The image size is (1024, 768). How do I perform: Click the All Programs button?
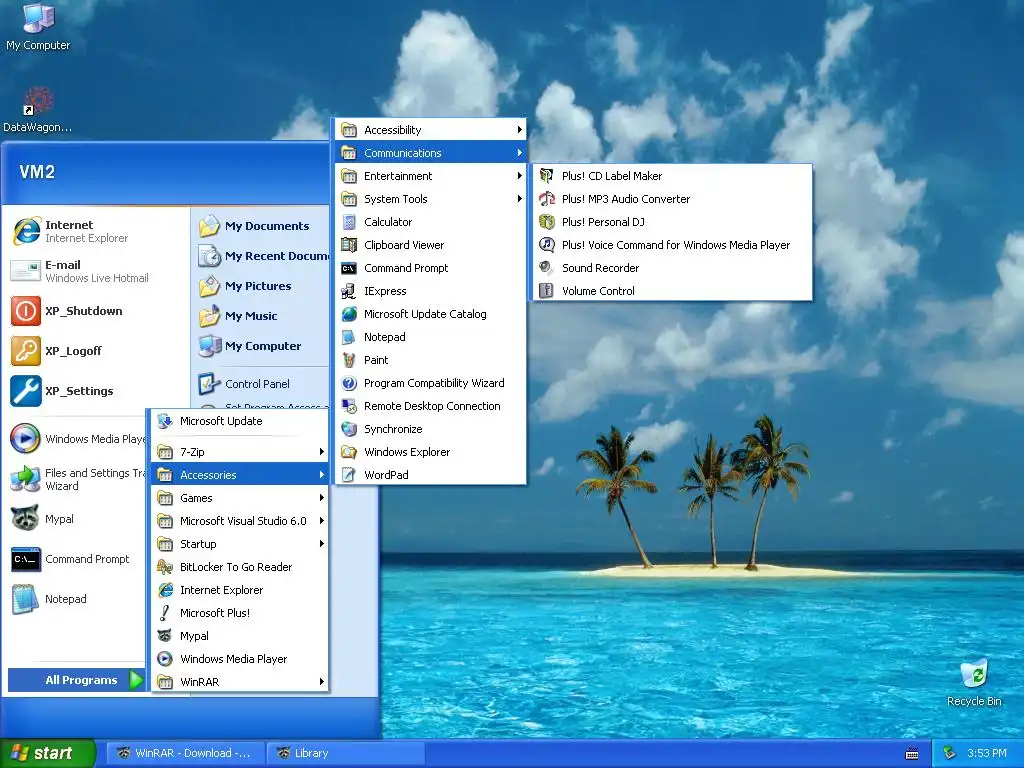77,680
